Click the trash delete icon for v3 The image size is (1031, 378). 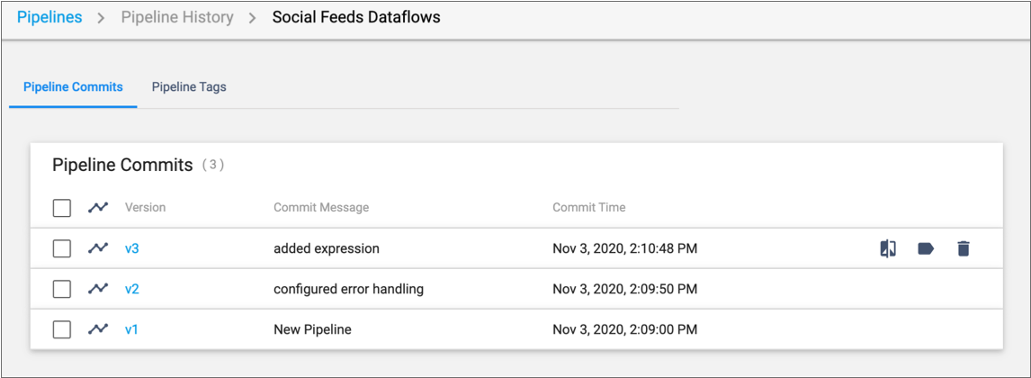(x=963, y=248)
